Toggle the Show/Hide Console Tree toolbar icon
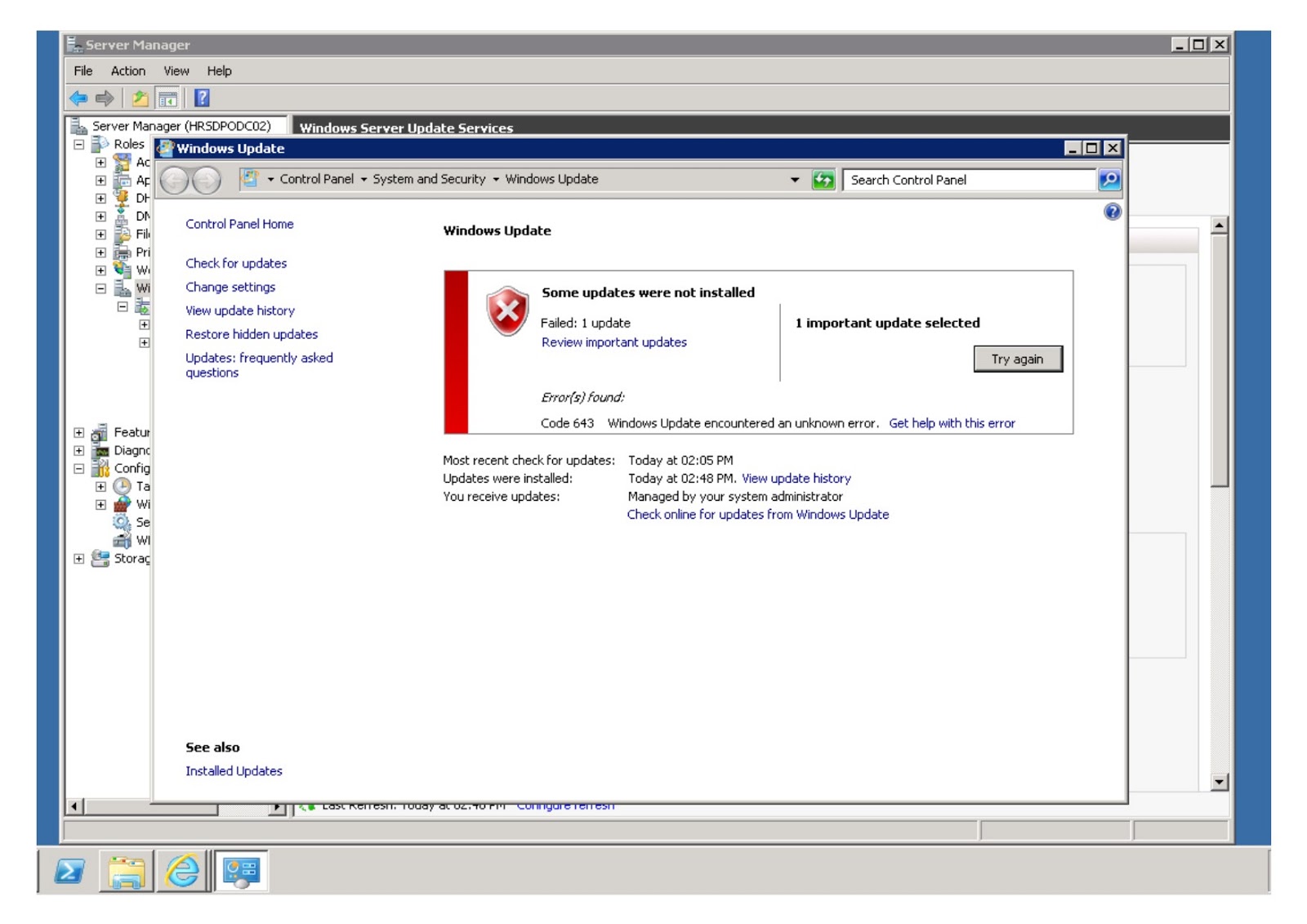 [x=167, y=99]
